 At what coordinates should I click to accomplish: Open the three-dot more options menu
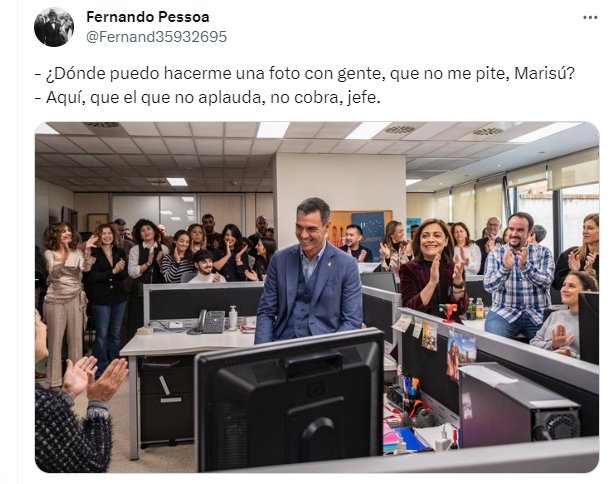click(590, 18)
